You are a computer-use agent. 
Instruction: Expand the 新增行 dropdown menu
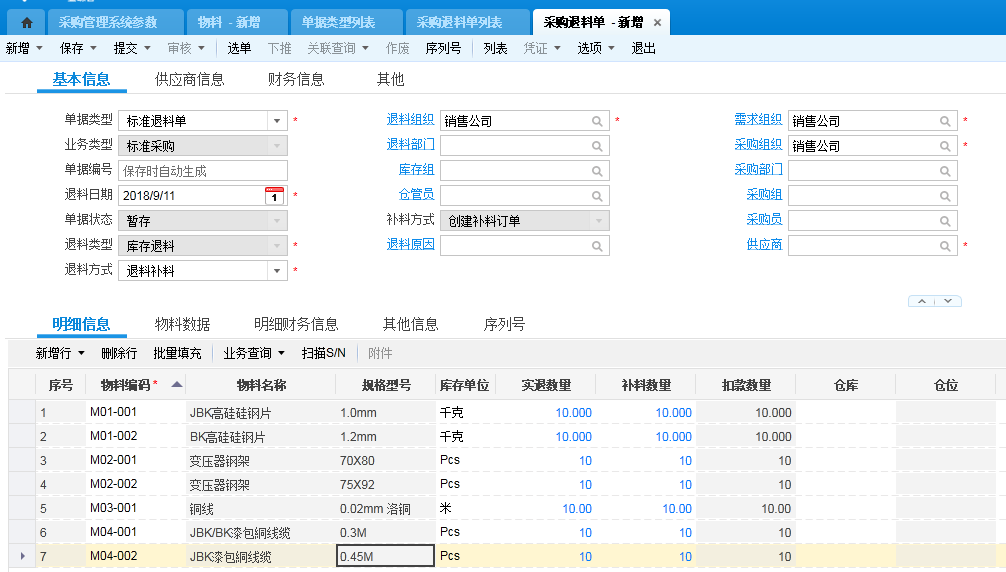[81, 353]
